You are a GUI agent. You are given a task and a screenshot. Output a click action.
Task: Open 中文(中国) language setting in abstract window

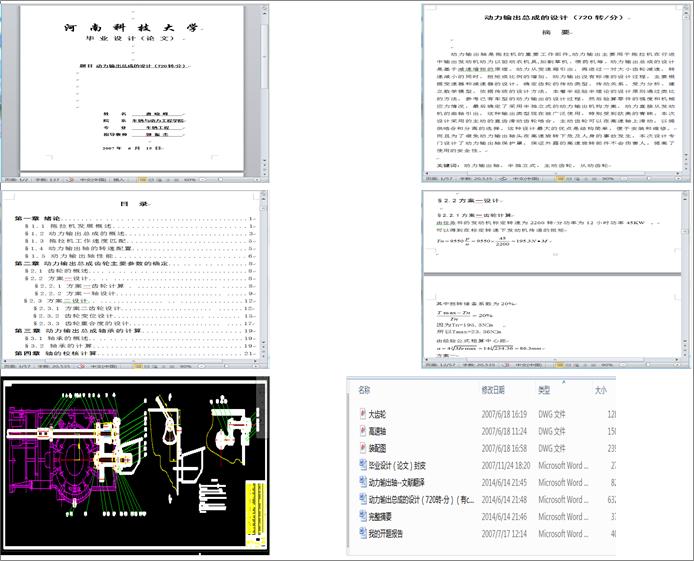point(527,179)
